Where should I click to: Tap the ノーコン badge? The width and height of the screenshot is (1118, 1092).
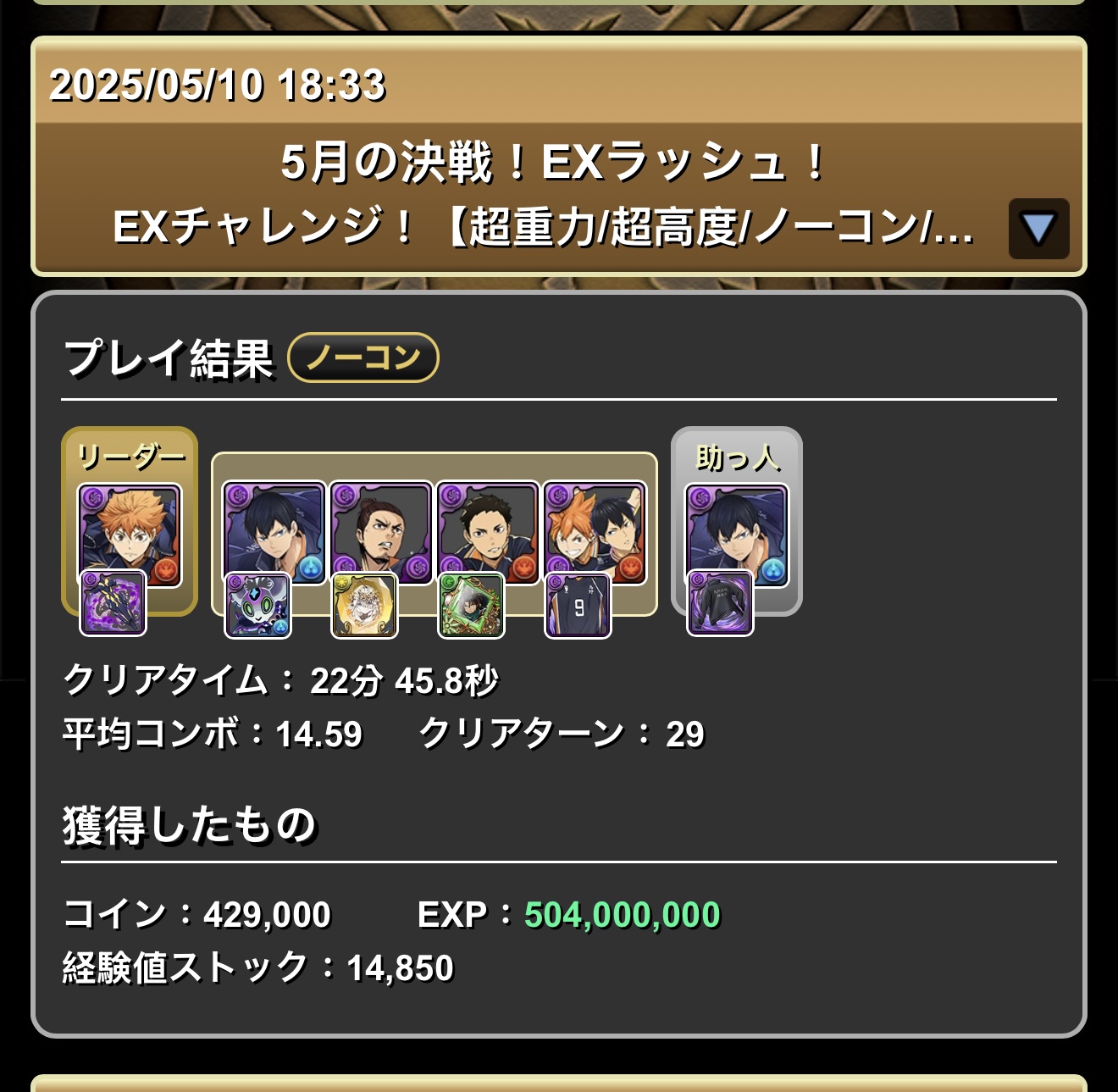363,358
